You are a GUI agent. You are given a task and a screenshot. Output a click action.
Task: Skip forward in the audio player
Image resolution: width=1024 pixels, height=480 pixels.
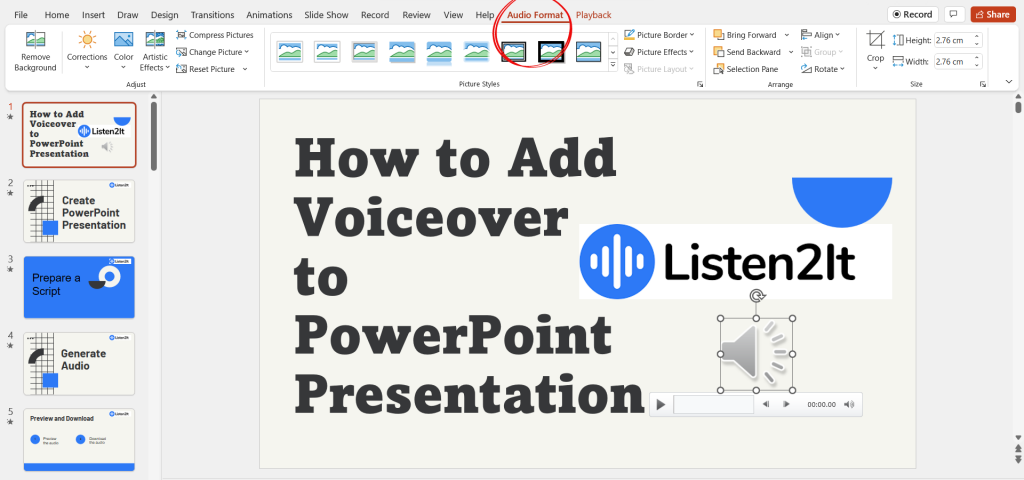click(x=786, y=404)
